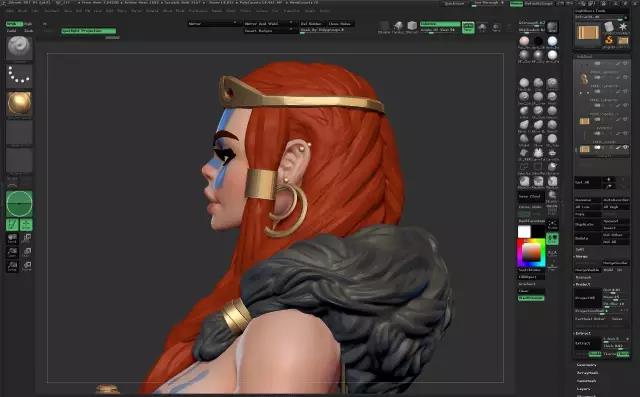Expand the Layers section
The width and height of the screenshot is (640, 397).
[584, 389]
